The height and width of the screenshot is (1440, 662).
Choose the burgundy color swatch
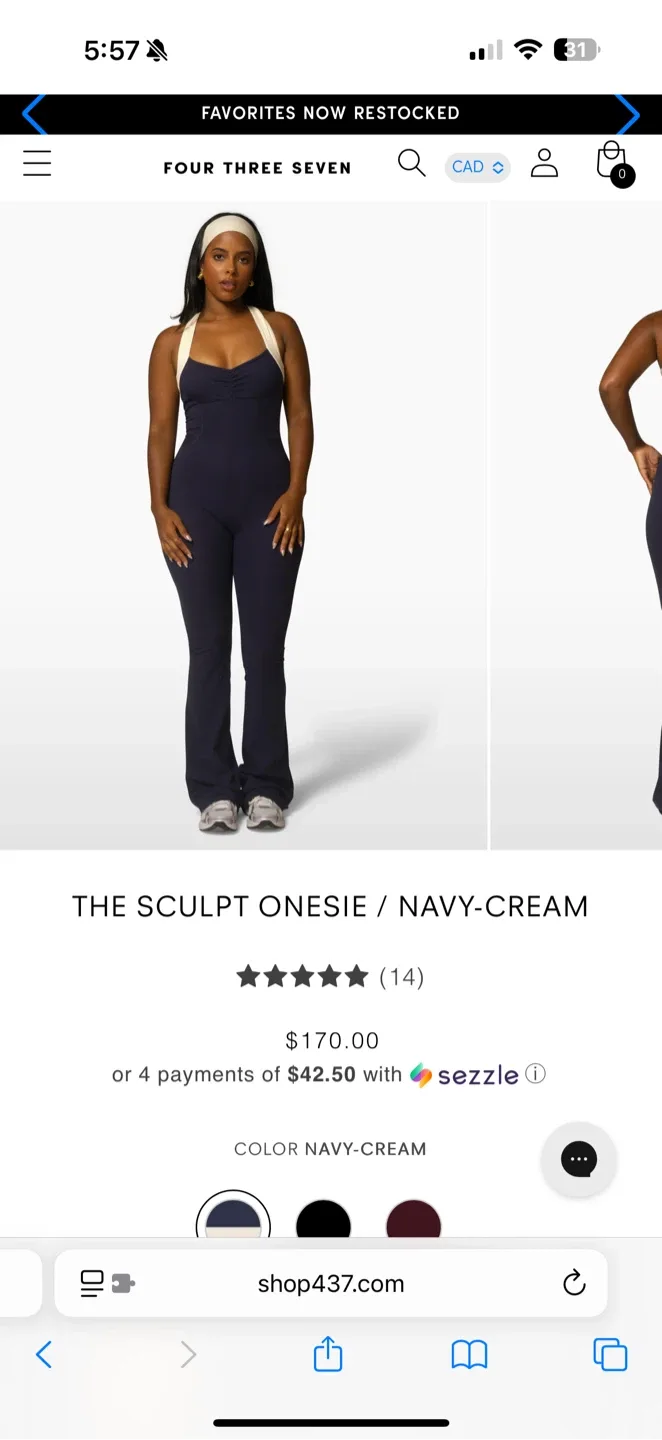pyautogui.click(x=413, y=1217)
